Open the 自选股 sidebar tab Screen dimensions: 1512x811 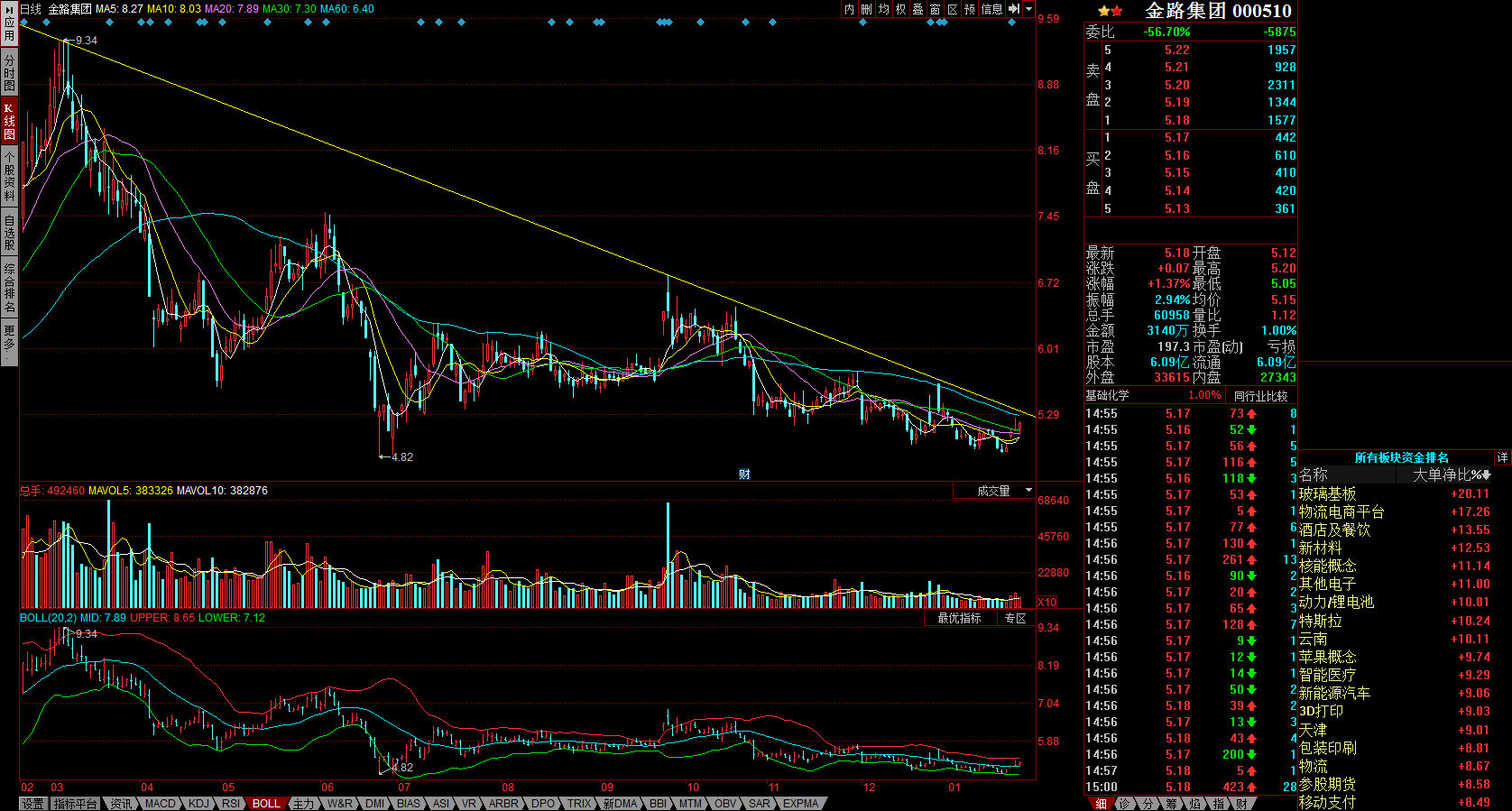pyautogui.click(x=9, y=232)
